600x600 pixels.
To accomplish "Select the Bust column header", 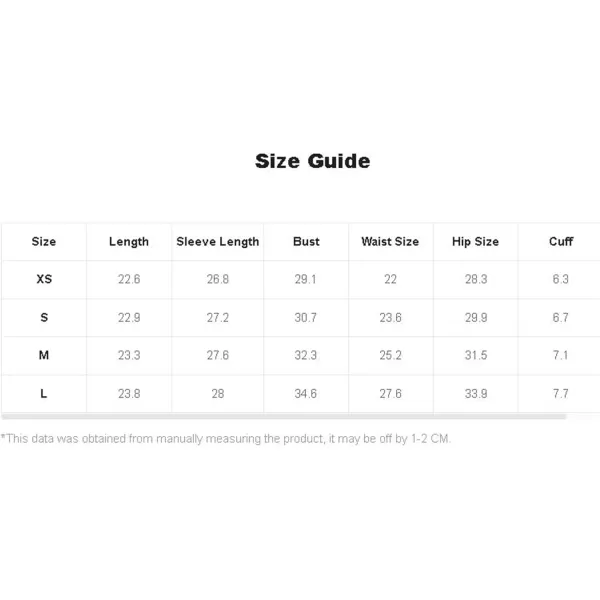I will tap(306, 241).
